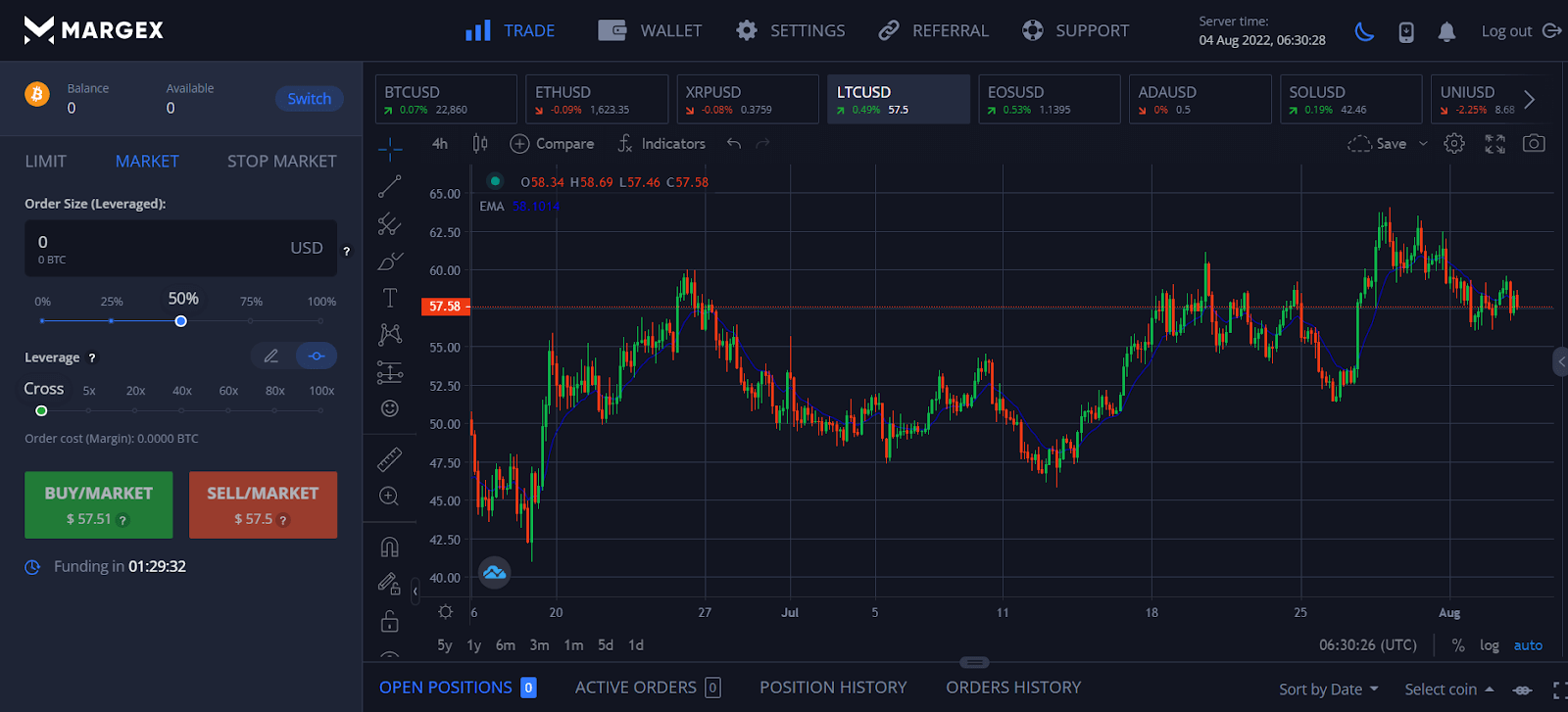Image resolution: width=1568 pixels, height=712 pixels.
Task: Open the candlestick chart style selector
Action: pyautogui.click(x=480, y=144)
